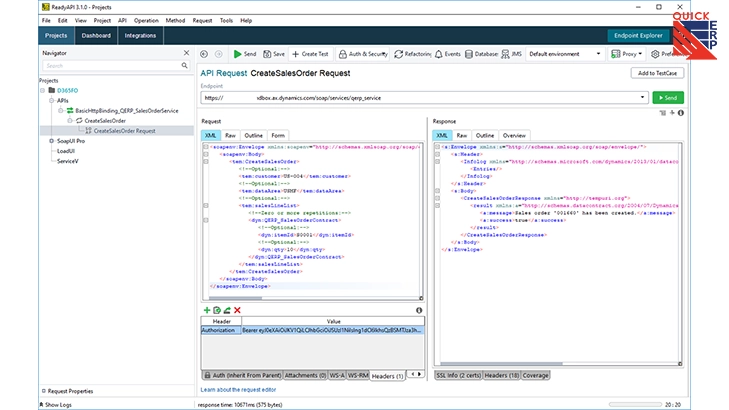Expand the SoapUI Pro node
This screenshot has width=729, height=410.
pyautogui.click(x=52, y=141)
